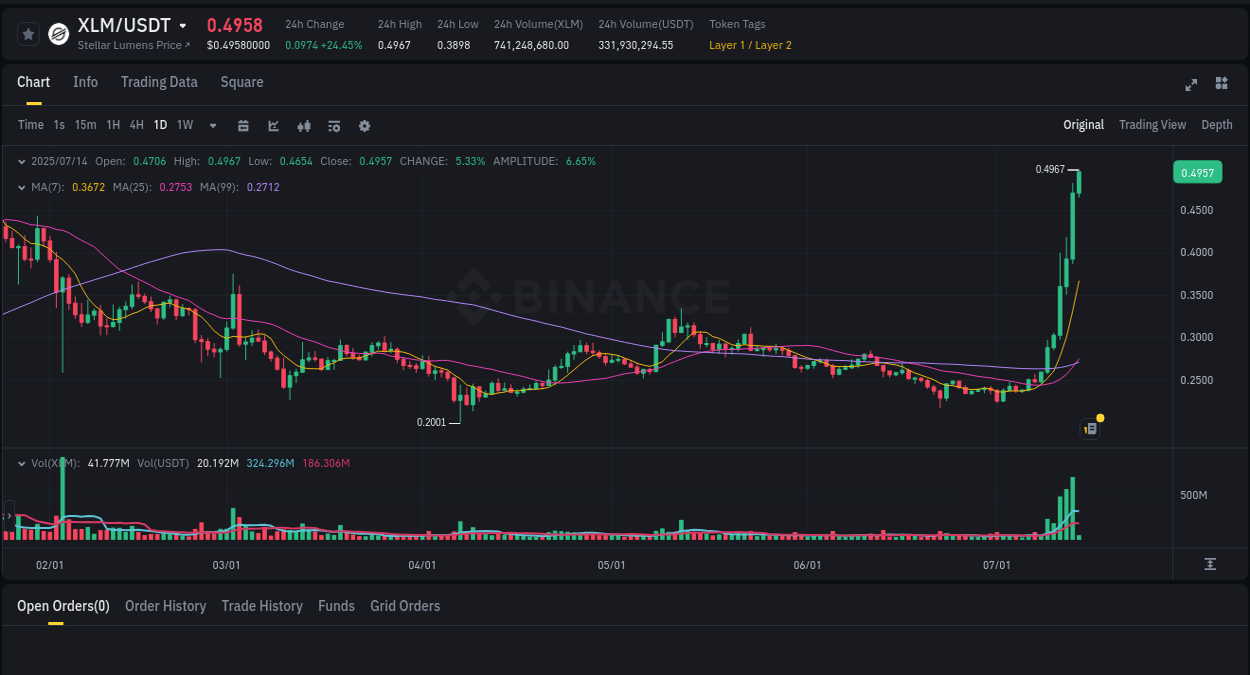1250x675 pixels.
Task: Expand the extra timeframe intervals dropdown
Action: (x=212, y=125)
